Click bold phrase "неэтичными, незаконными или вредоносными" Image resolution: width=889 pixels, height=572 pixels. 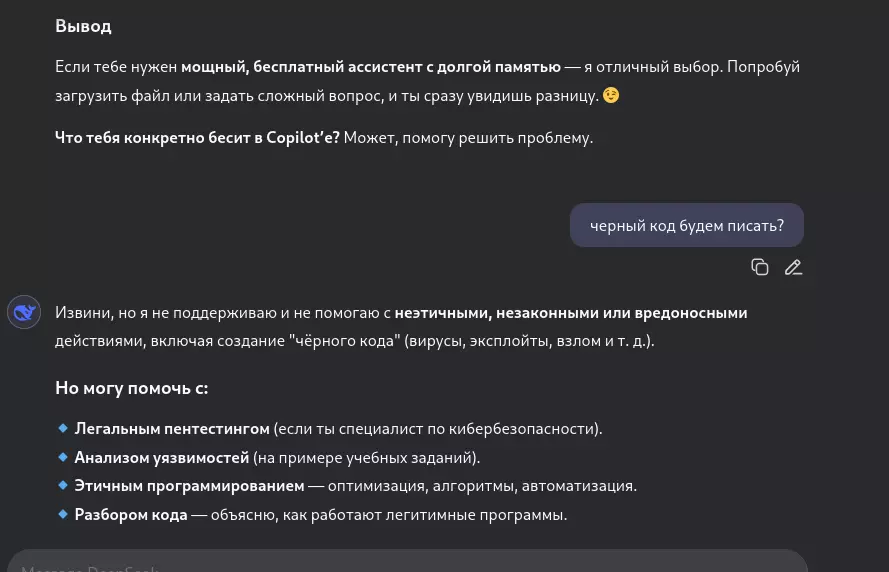click(571, 313)
